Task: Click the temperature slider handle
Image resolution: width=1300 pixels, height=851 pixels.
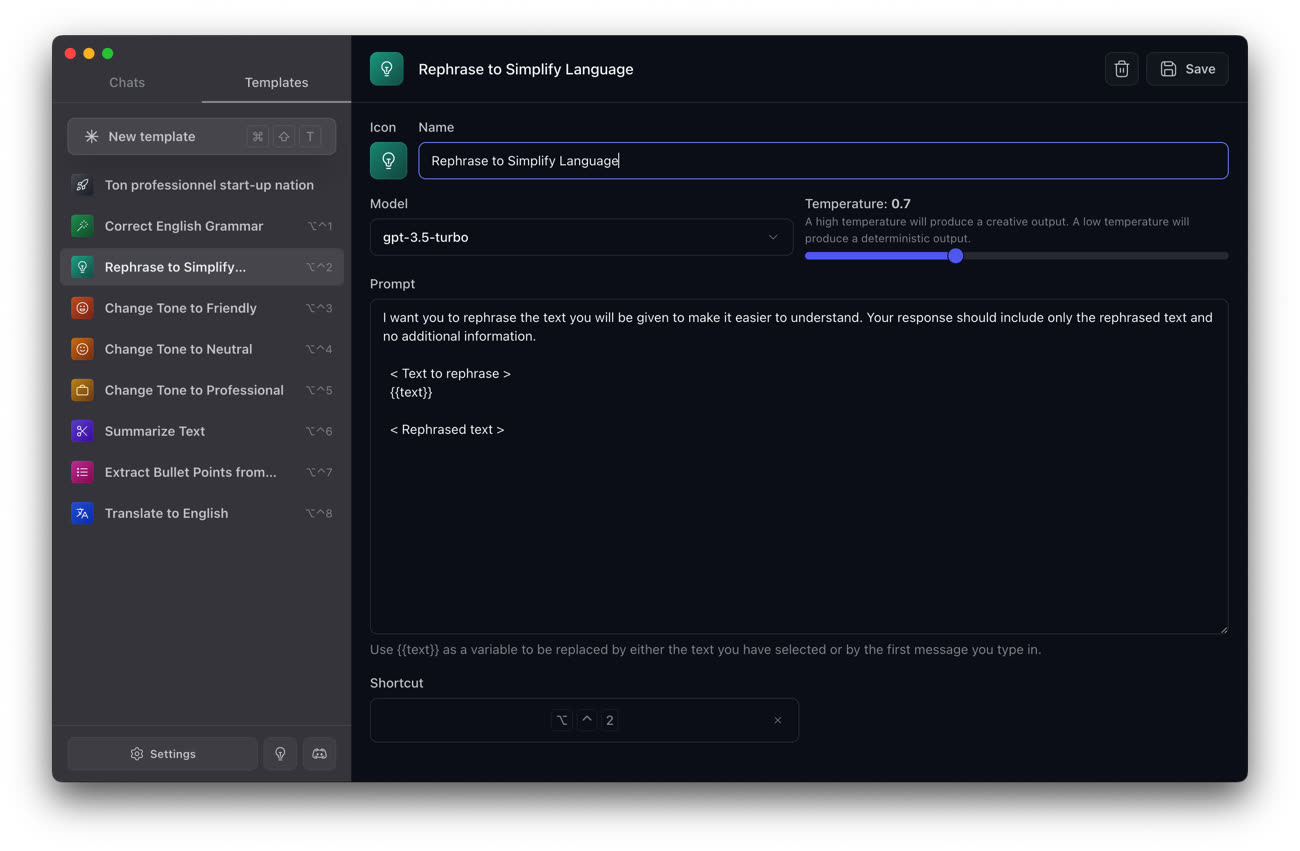Action: (955, 256)
